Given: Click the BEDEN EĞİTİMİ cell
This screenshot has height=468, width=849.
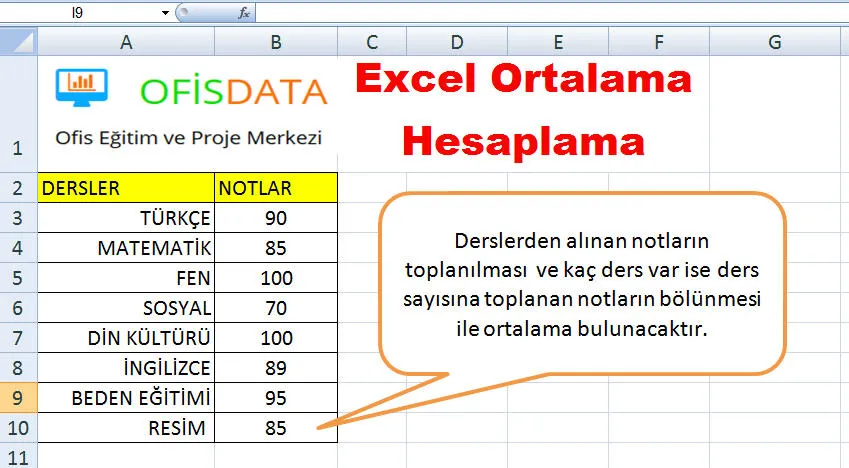Looking at the screenshot, I should coord(126,398).
